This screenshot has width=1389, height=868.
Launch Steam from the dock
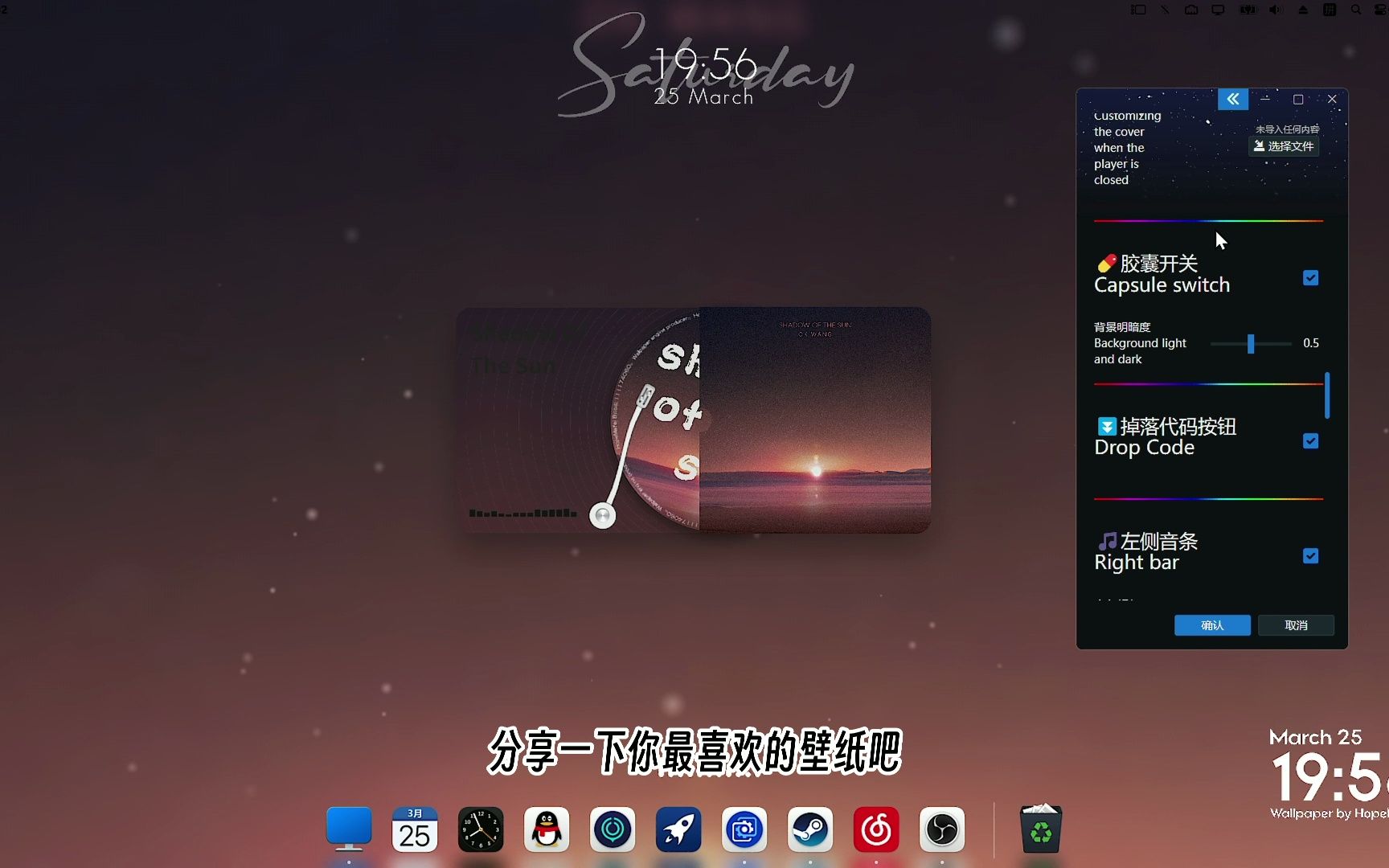click(x=810, y=829)
